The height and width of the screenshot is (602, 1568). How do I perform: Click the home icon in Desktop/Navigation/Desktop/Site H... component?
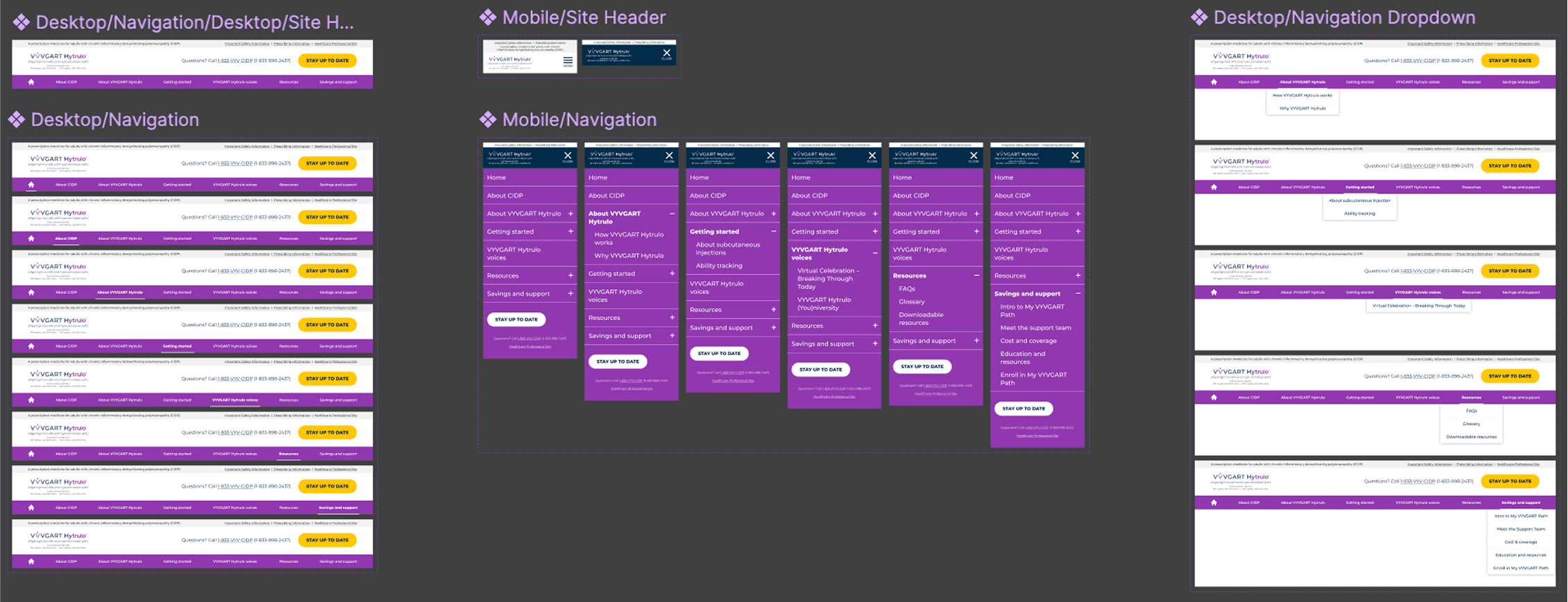click(31, 82)
